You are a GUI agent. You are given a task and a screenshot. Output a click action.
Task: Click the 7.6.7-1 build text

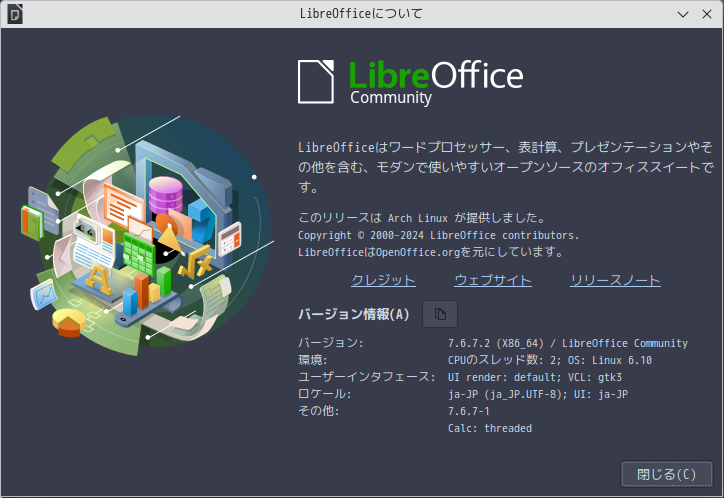(x=469, y=411)
